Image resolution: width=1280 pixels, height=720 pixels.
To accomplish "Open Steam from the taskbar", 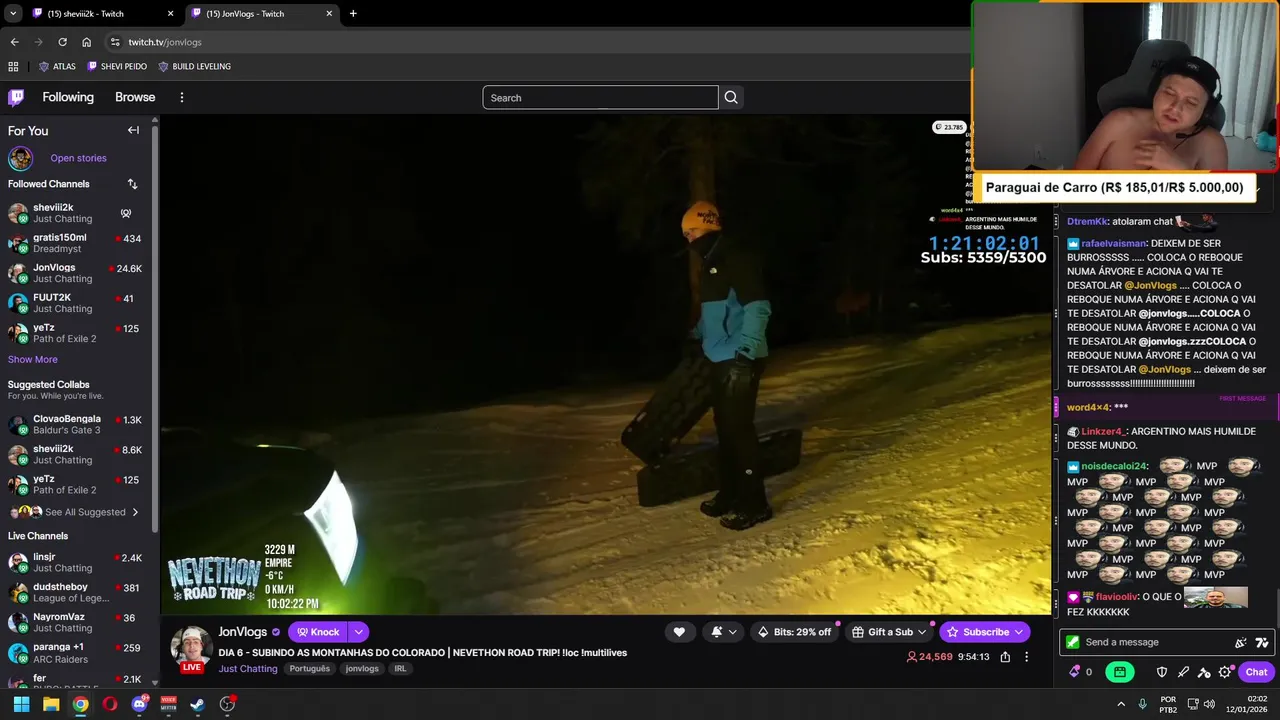I will coord(198,704).
